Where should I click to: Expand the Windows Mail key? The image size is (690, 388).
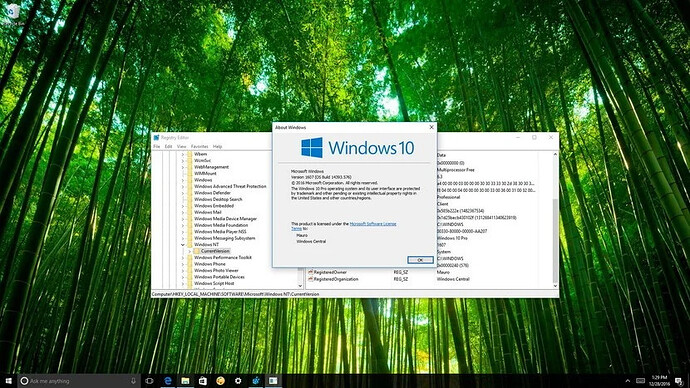[x=183, y=212]
